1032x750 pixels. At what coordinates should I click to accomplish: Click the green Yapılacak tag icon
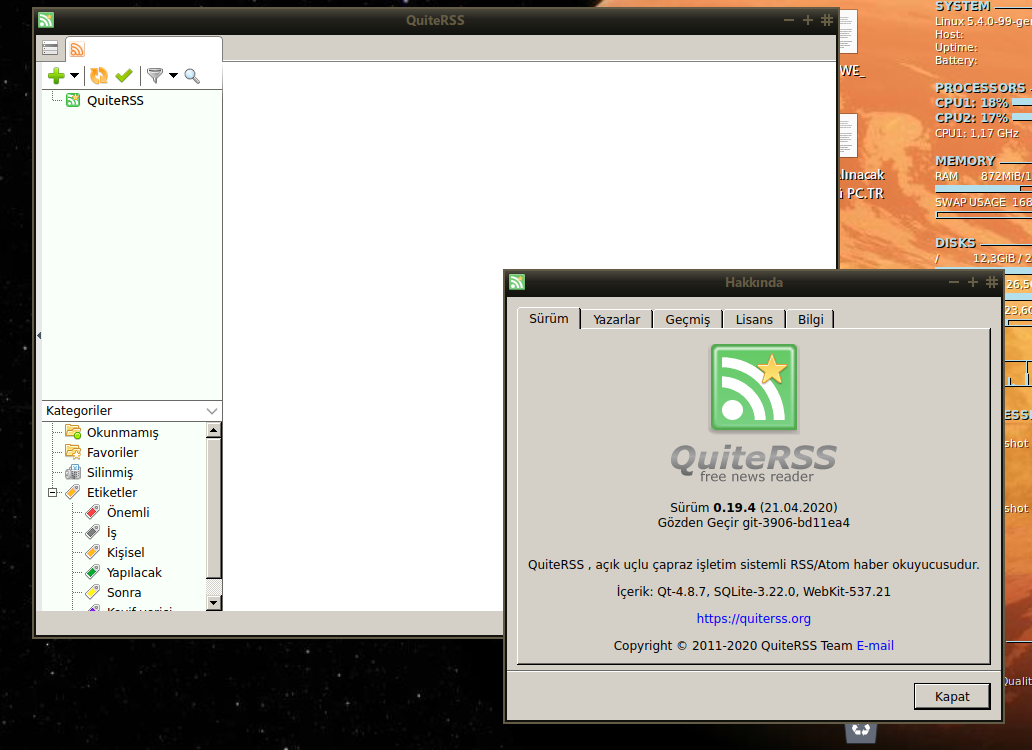click(x=93, y=572)
